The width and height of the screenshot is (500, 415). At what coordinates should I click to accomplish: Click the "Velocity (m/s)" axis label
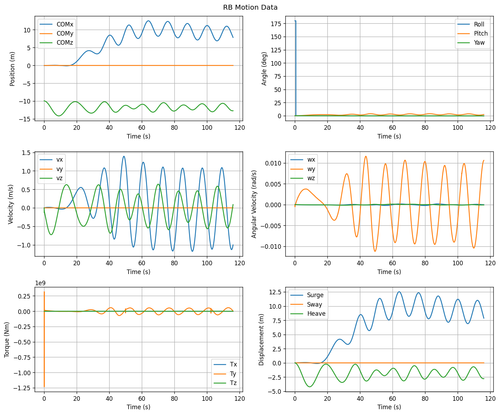click(x=11, y=204)
